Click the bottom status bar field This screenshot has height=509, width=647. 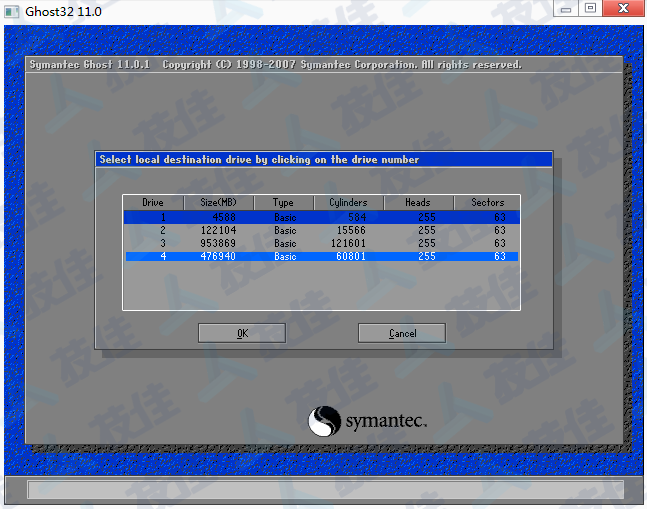(x=326, y=490)
